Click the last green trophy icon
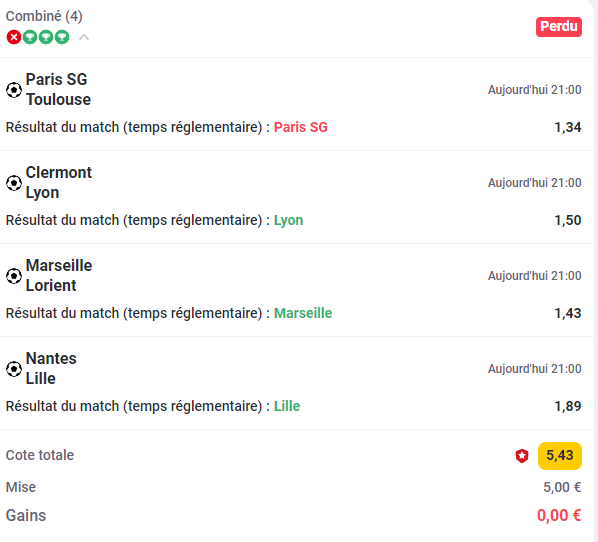The height and width of the screenshot is (542, 598). pyautogui.click(x=62, y=37)
